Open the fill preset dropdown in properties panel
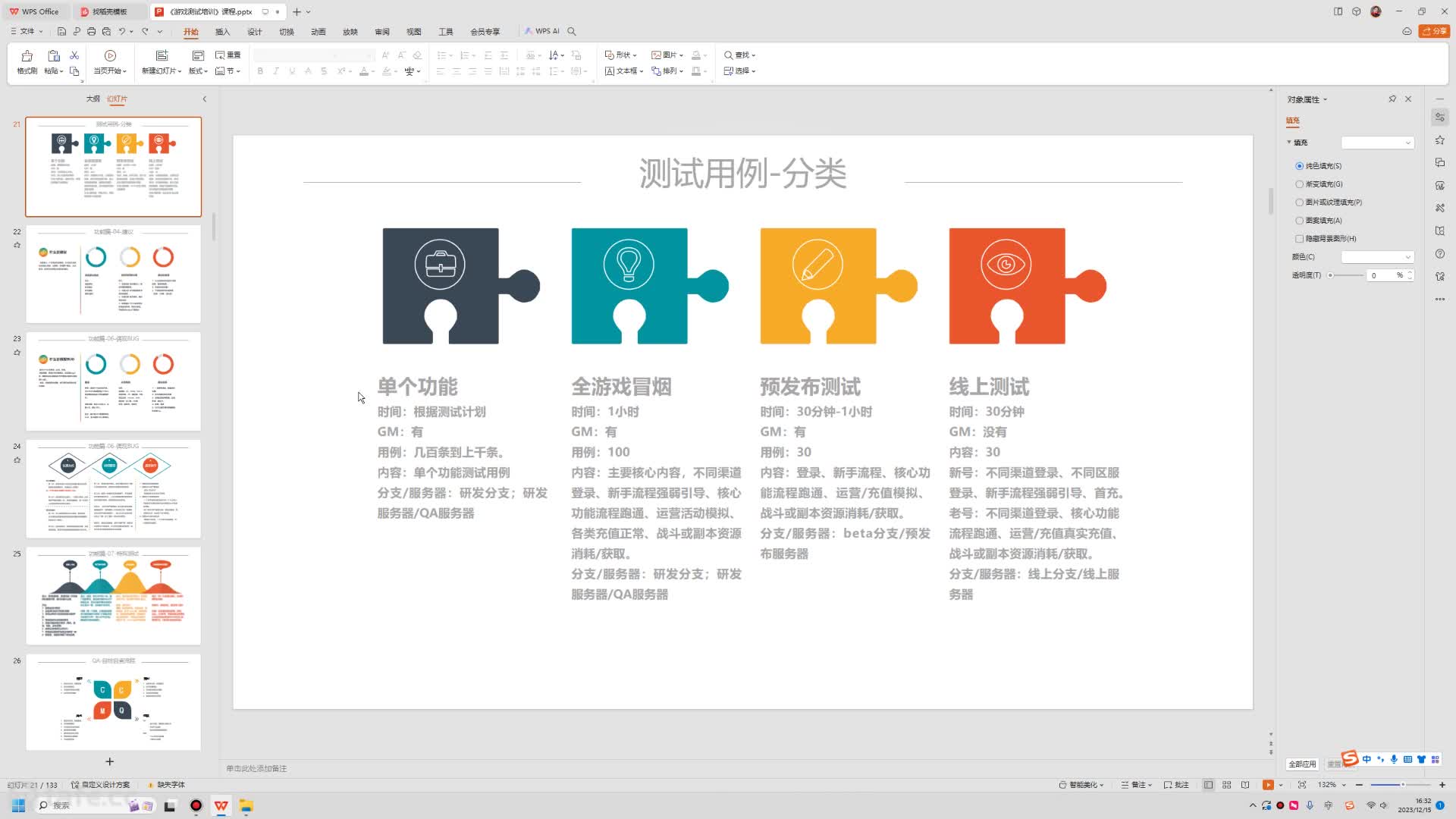 [x=1377, y=143]
